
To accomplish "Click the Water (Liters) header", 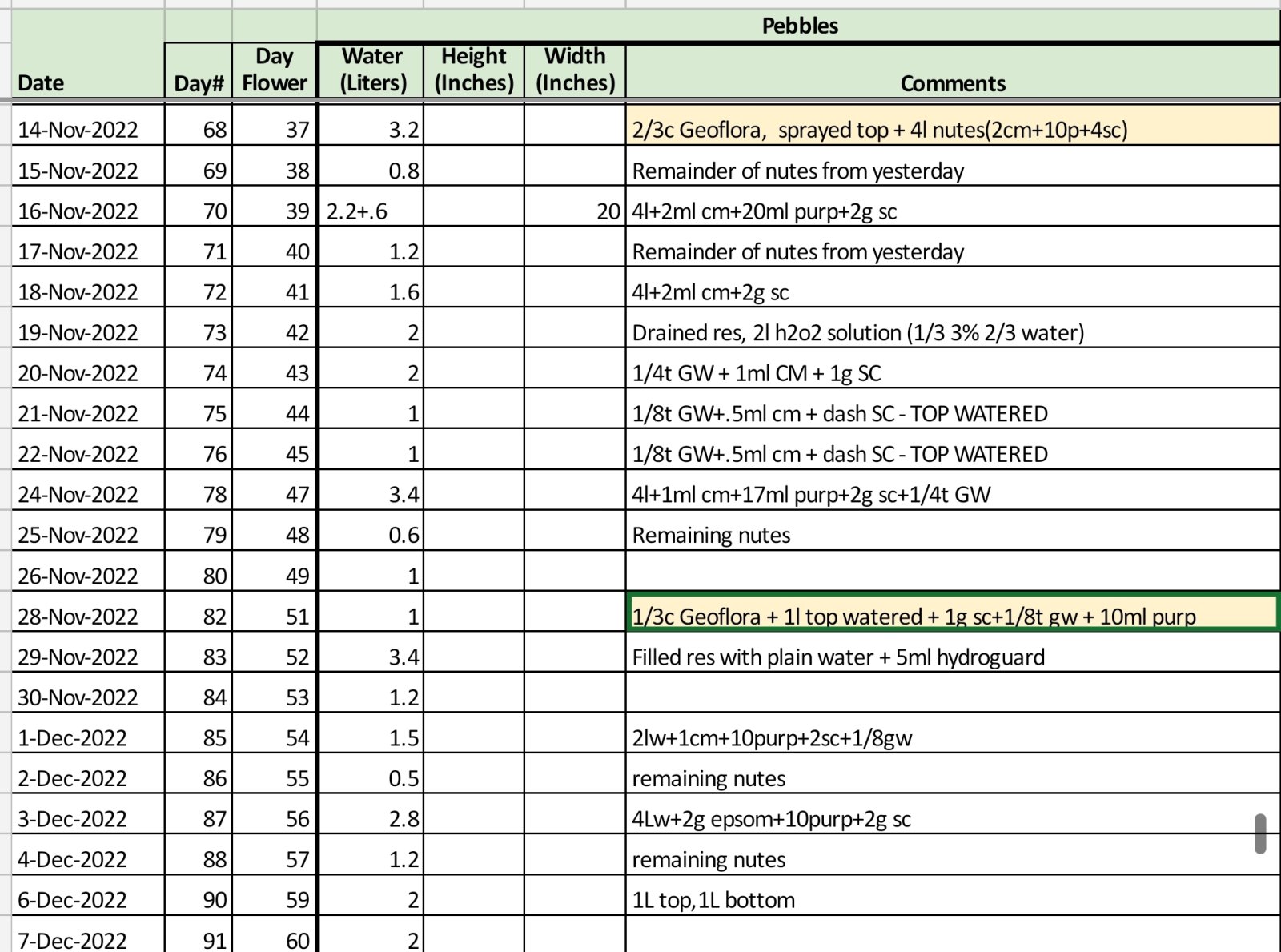I will (x=371, y=70).
